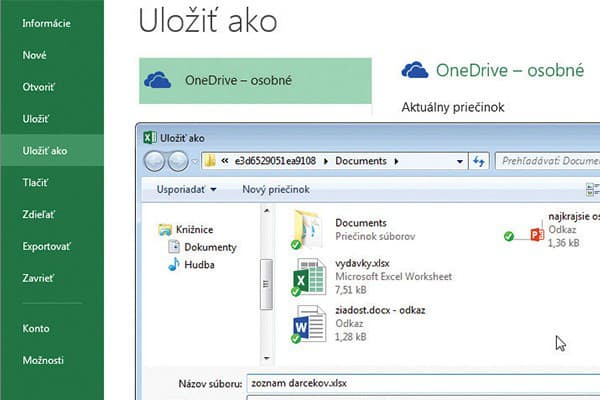Click the folder icon in the address bar
This screenshot has width=600, height=400.
point(209,161)
